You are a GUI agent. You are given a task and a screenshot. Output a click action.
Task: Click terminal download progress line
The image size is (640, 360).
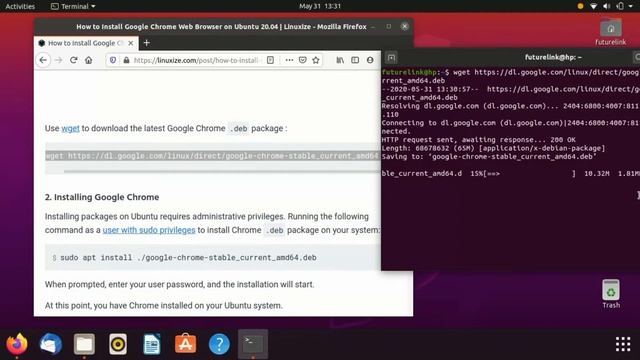click(511, 173)
